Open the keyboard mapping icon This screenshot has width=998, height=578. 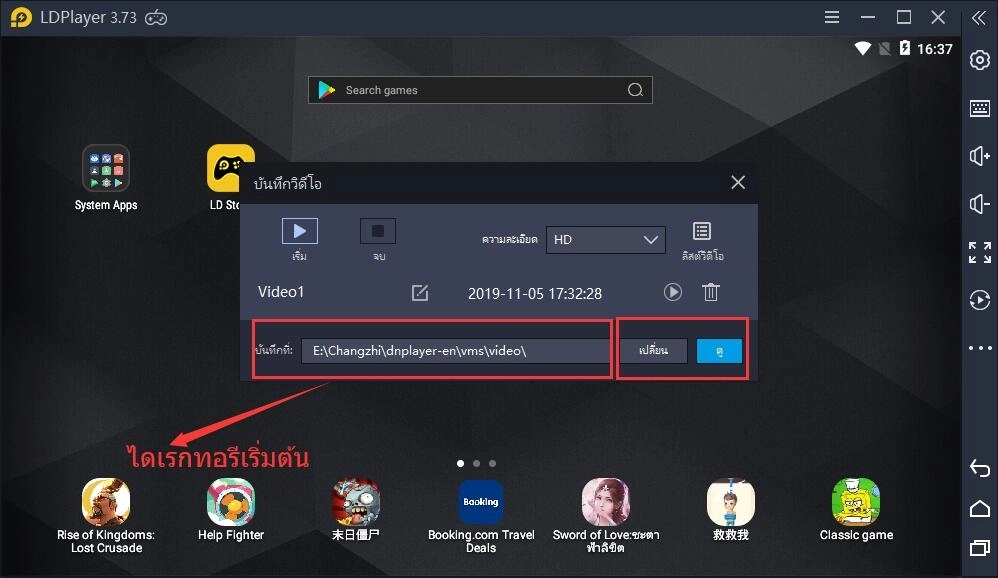980,108
